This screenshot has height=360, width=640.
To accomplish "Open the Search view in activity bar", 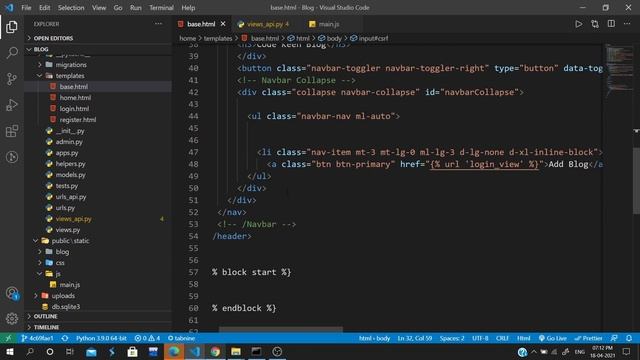I will (x=12, y=53).
